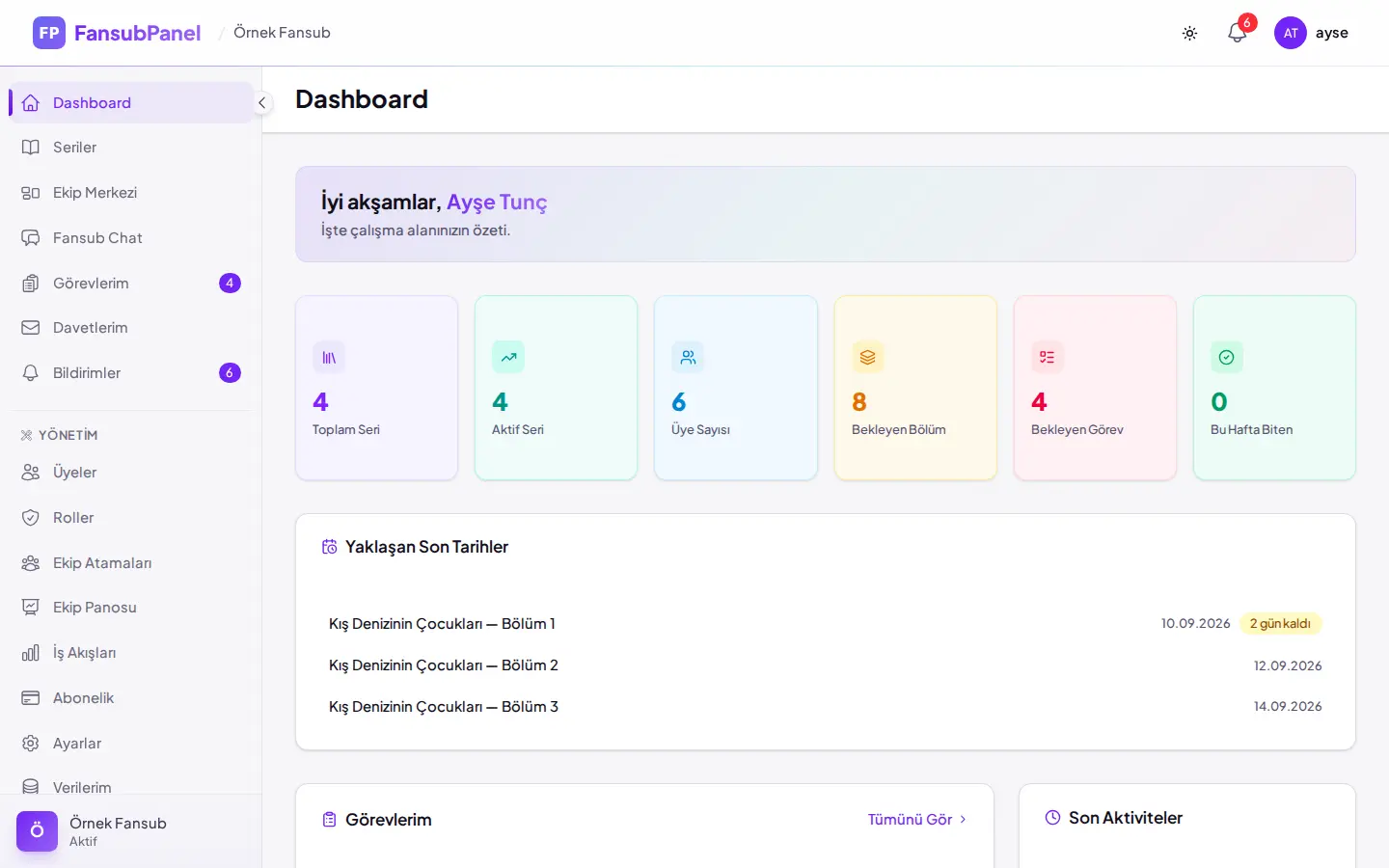The image size is (1389, 868).
Task: Click the Yaklaşan Son Tarihler heading
Action: [426, 547]
